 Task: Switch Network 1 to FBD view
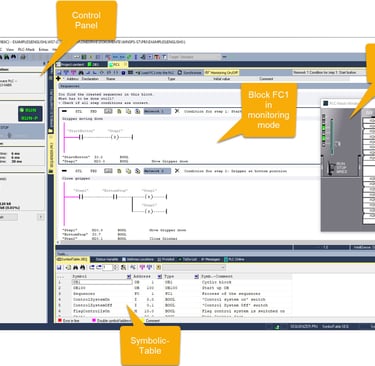coord(94,111)
